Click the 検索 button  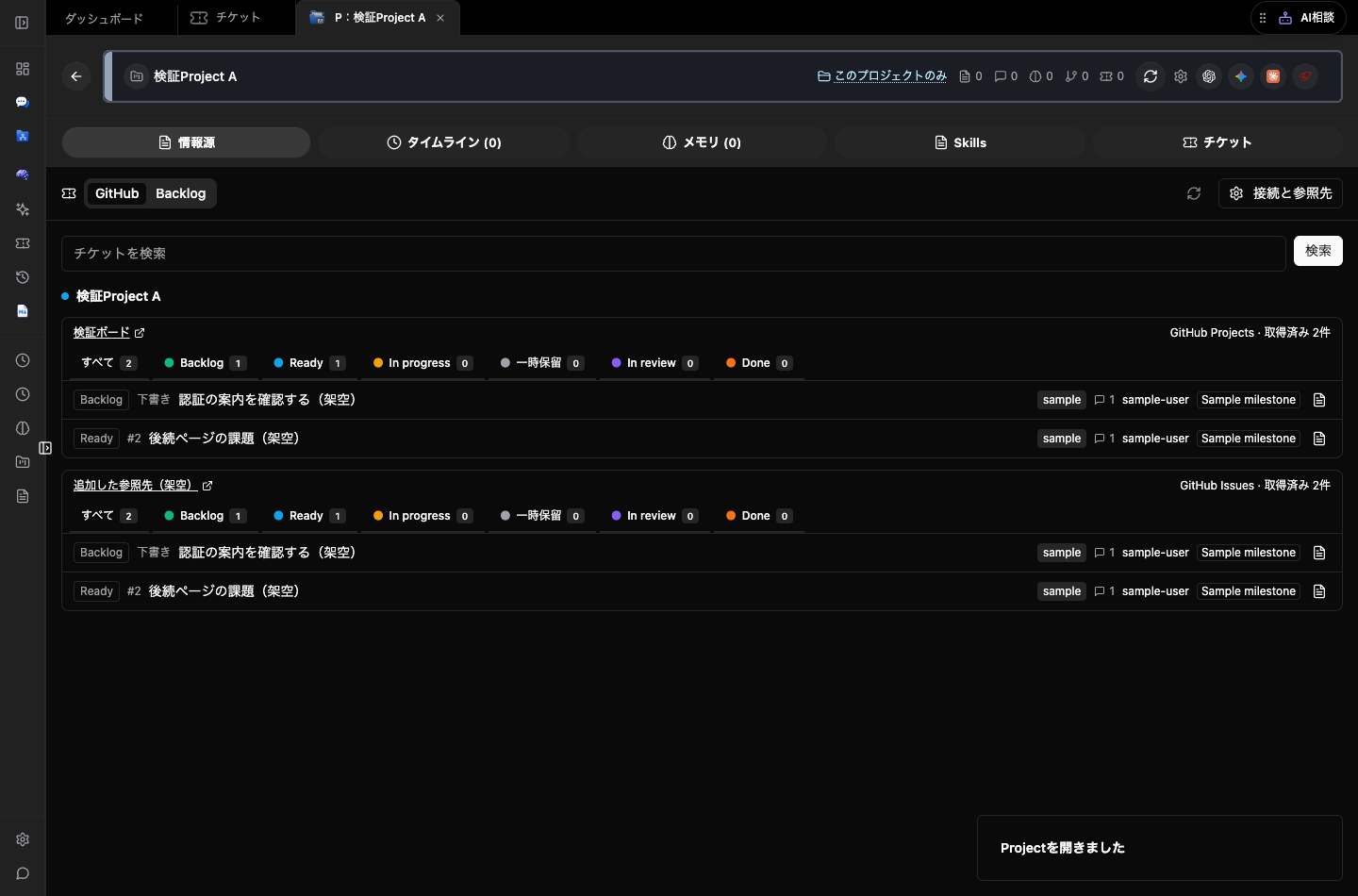[x=1318, y=251]
